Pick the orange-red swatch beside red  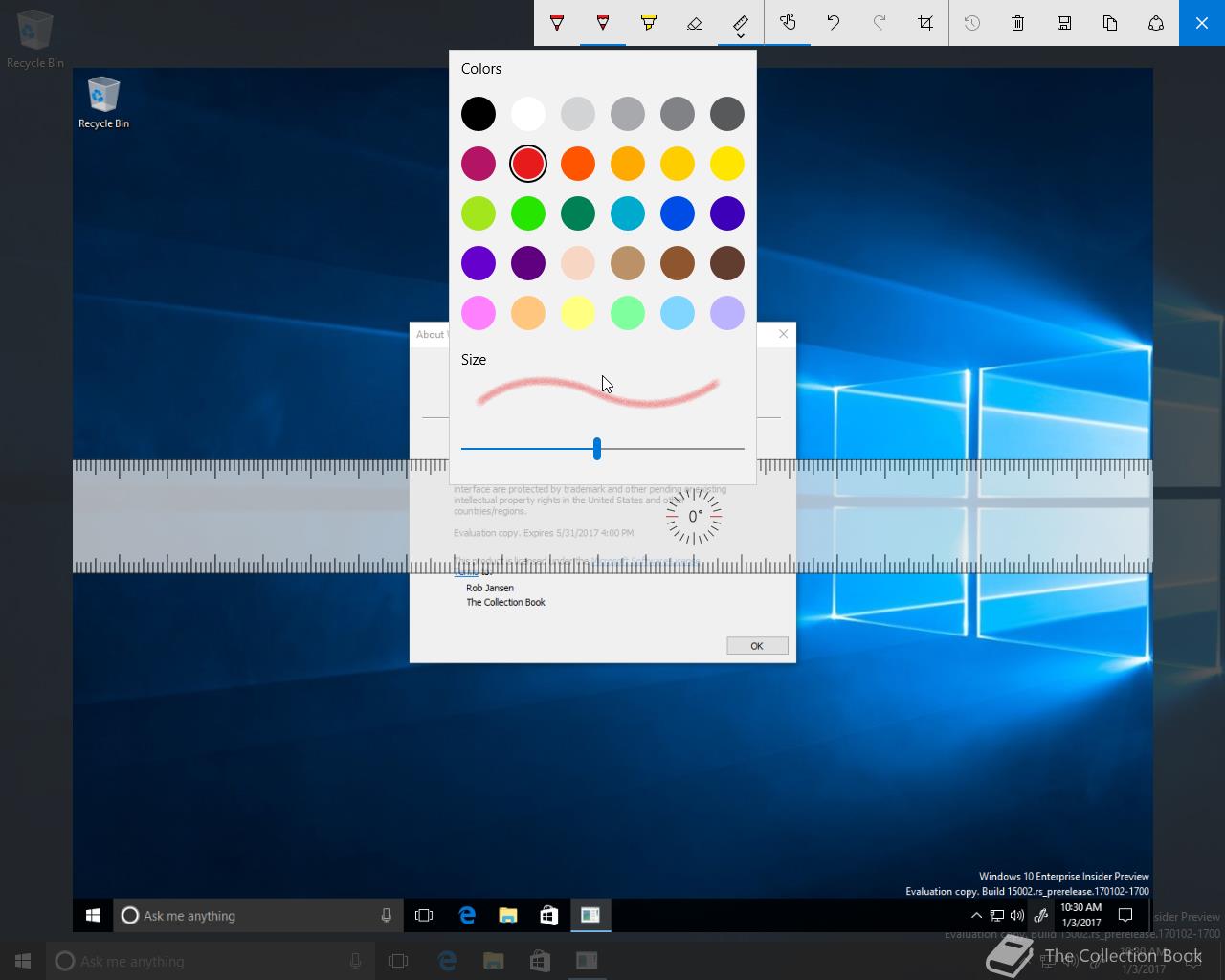(578, 164)
